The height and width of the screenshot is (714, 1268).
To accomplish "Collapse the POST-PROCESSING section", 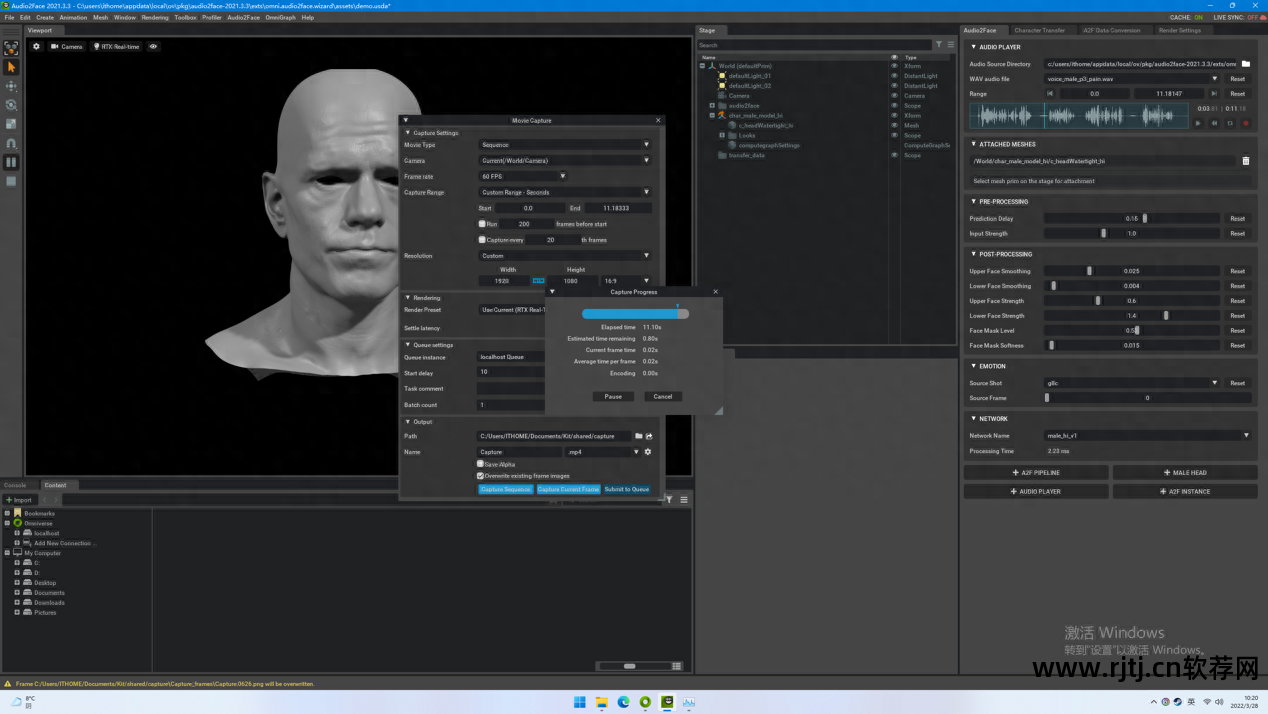I will (974, 254).
